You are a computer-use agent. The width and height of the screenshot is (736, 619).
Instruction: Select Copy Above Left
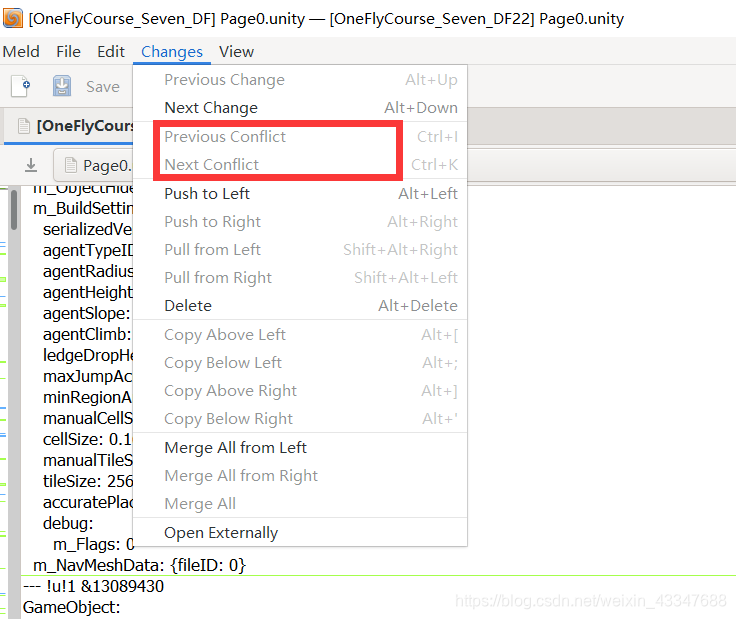(x=300, y=335)
